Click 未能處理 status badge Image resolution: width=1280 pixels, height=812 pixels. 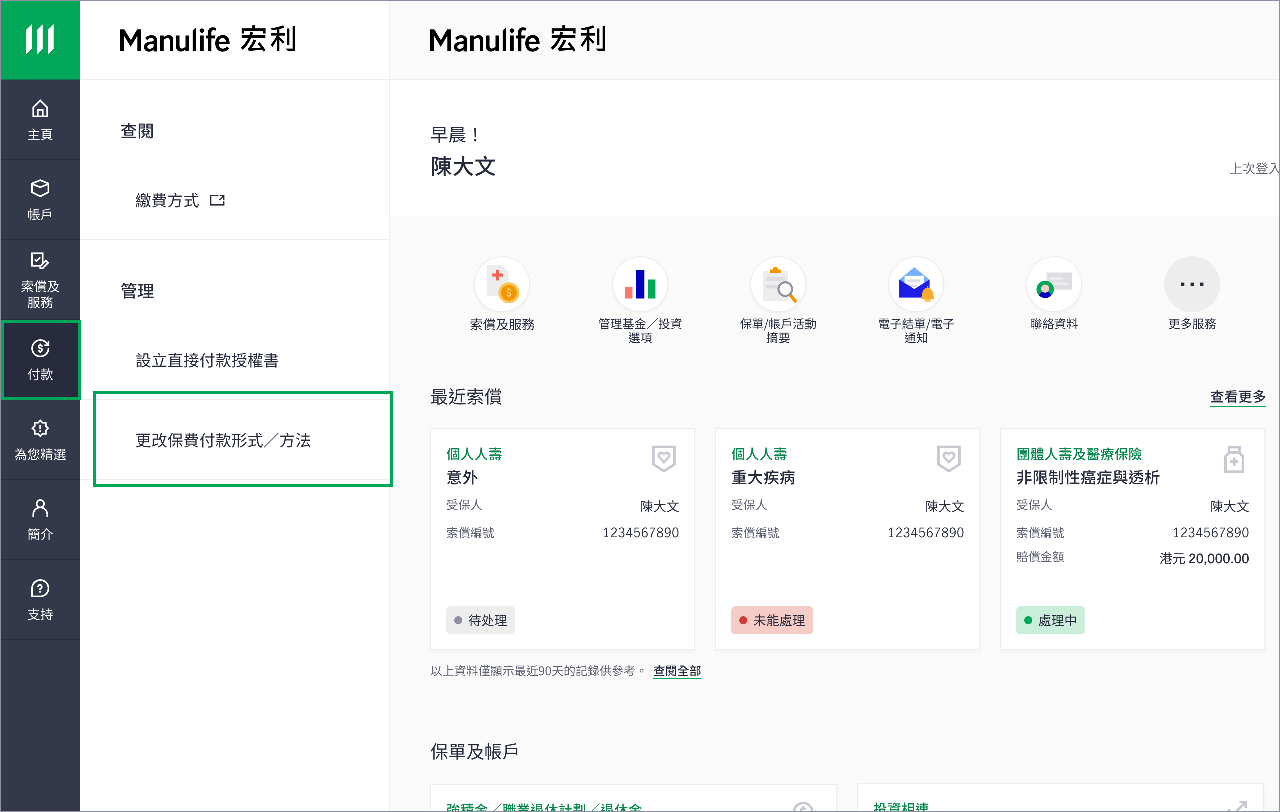tap(772, 620)
